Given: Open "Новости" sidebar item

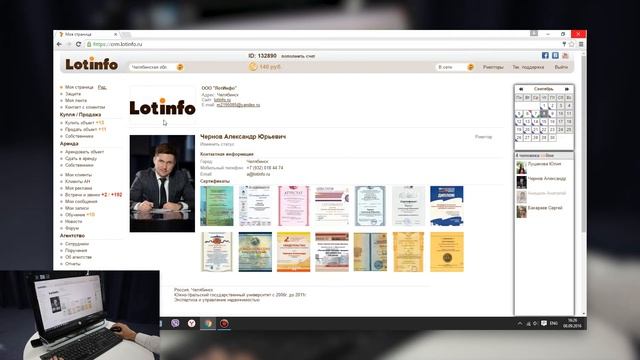Looking at the screenshot, I should point(73,221).
